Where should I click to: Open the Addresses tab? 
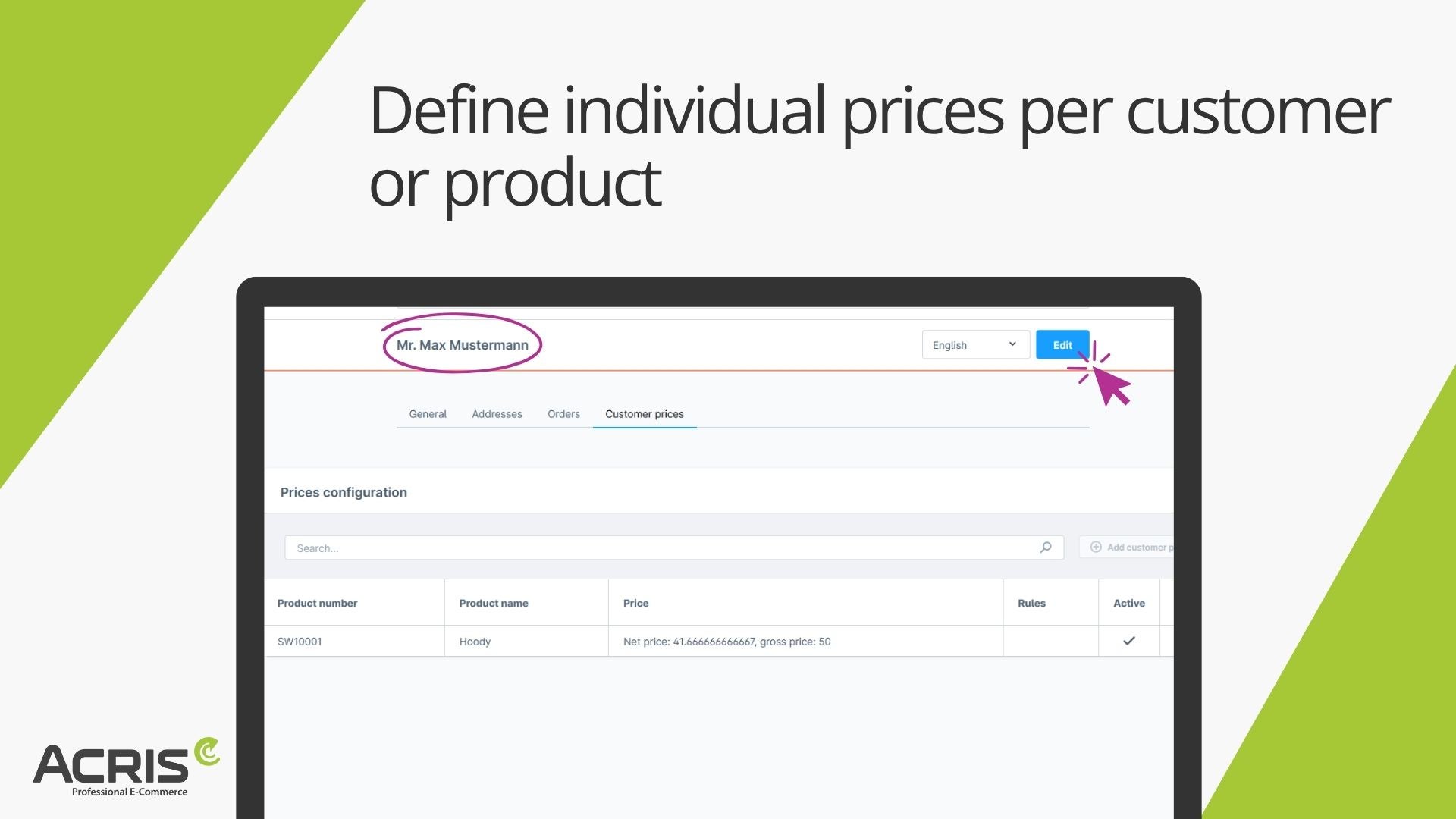point(497,414)
